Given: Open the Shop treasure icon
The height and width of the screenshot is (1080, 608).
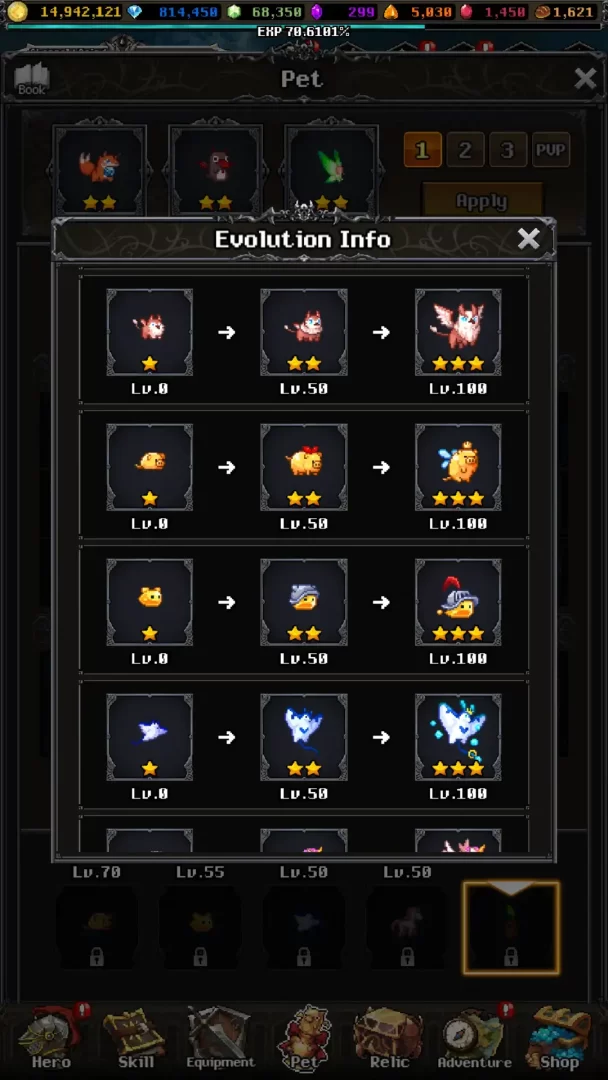Looking at the screenshot, I should click(559, 1037).
